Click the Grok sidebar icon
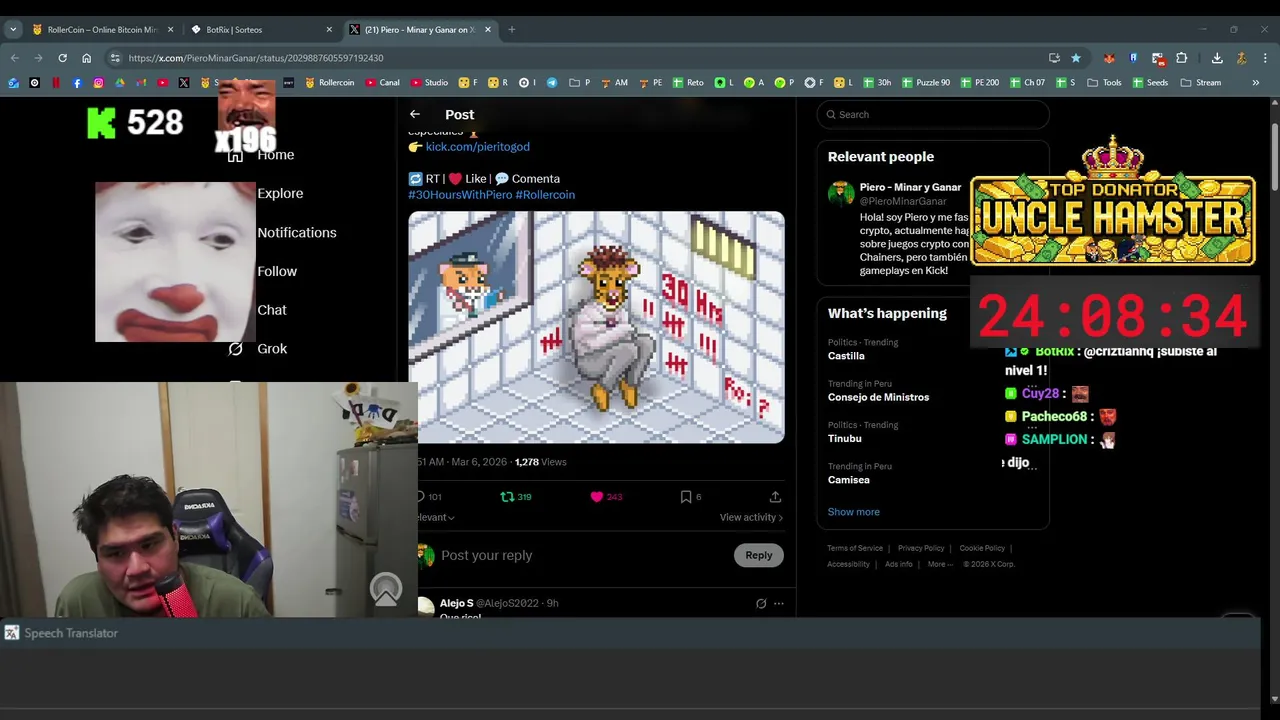 coord(235,349)
